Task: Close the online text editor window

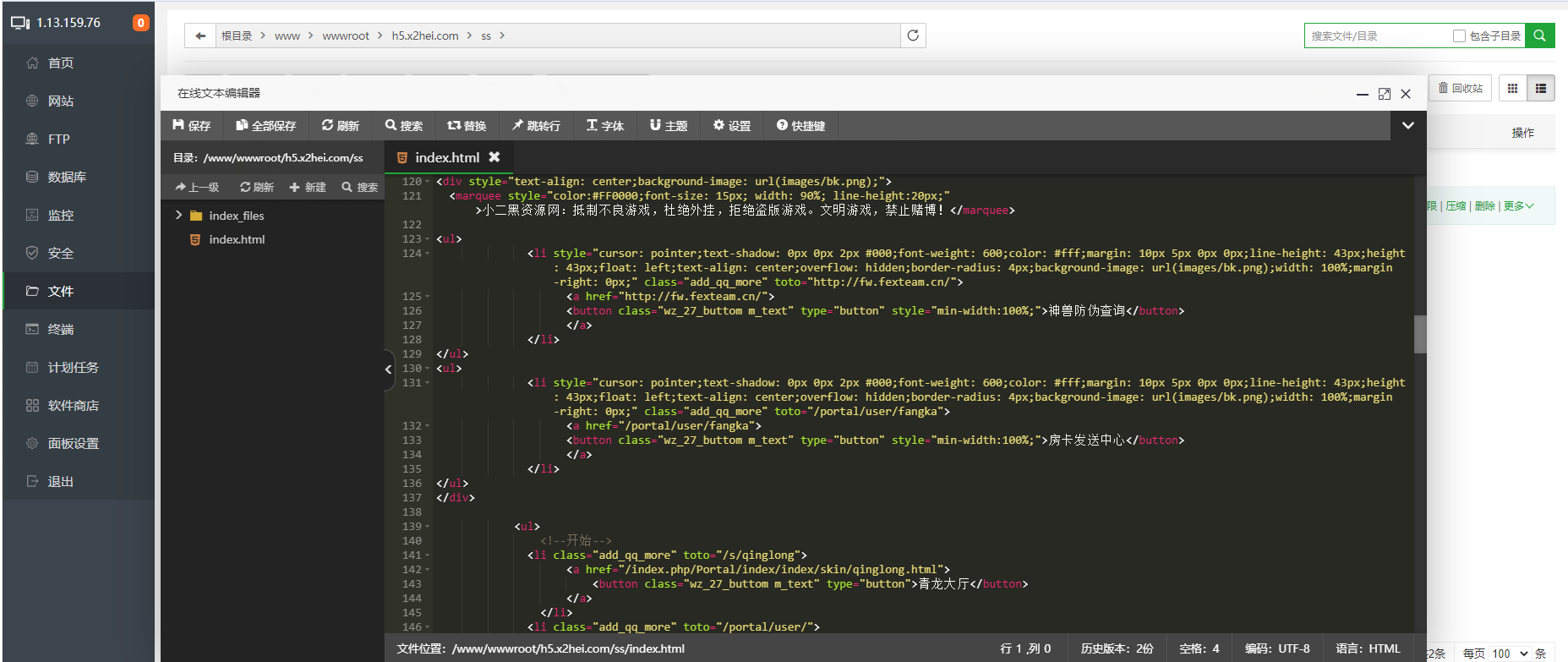Action: pyautogui.click(x=1406, y=94)
